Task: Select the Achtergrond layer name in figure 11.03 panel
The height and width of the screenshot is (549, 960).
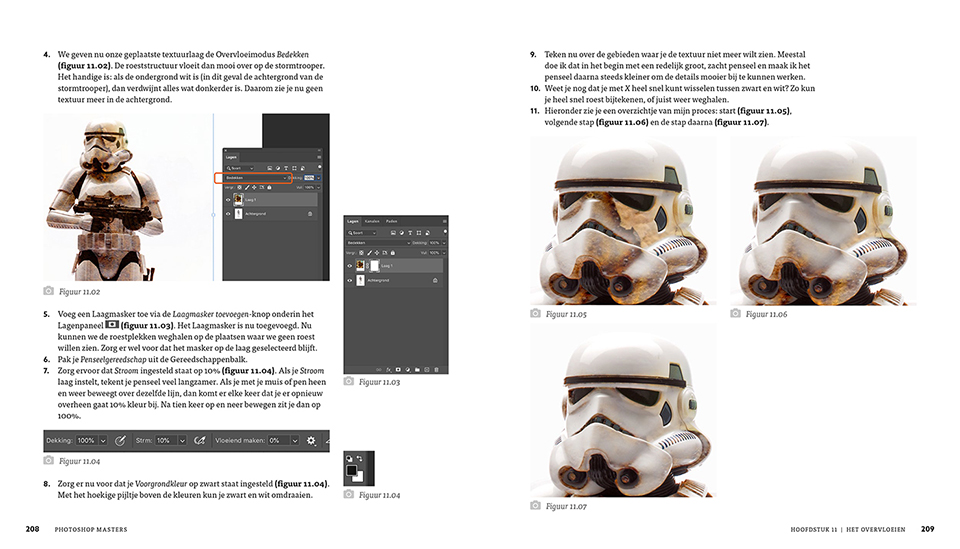Action: click(378, 280)
